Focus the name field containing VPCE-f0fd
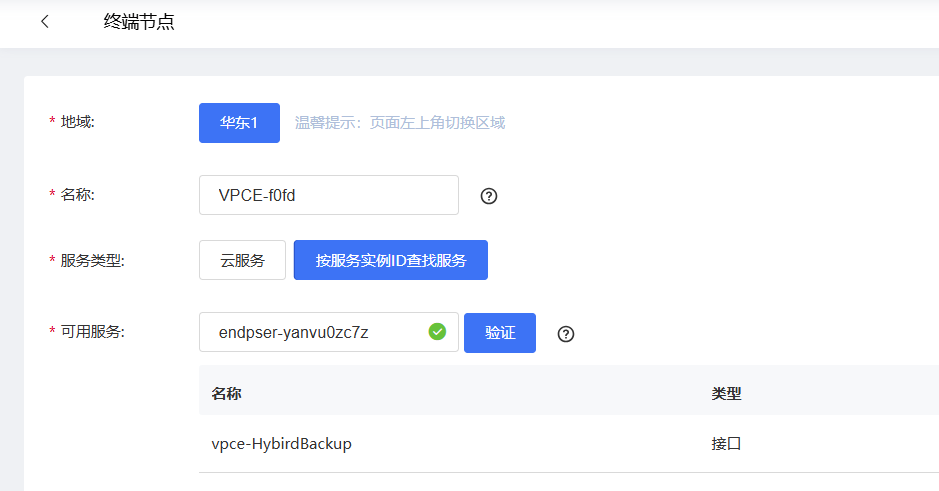 pos(329,195)
